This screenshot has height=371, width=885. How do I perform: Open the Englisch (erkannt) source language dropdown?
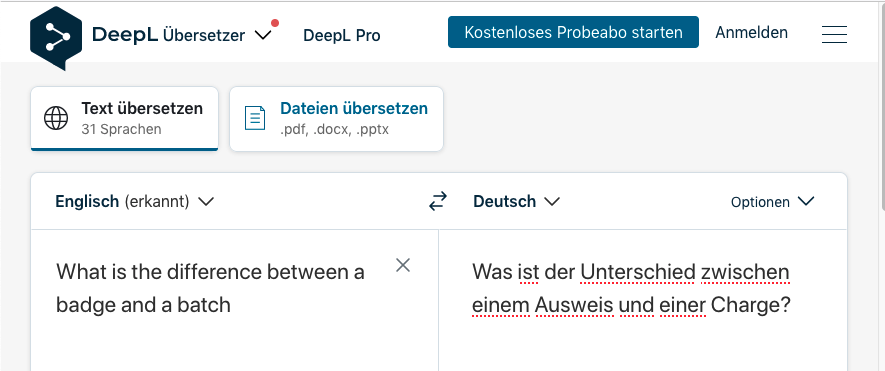134,201
